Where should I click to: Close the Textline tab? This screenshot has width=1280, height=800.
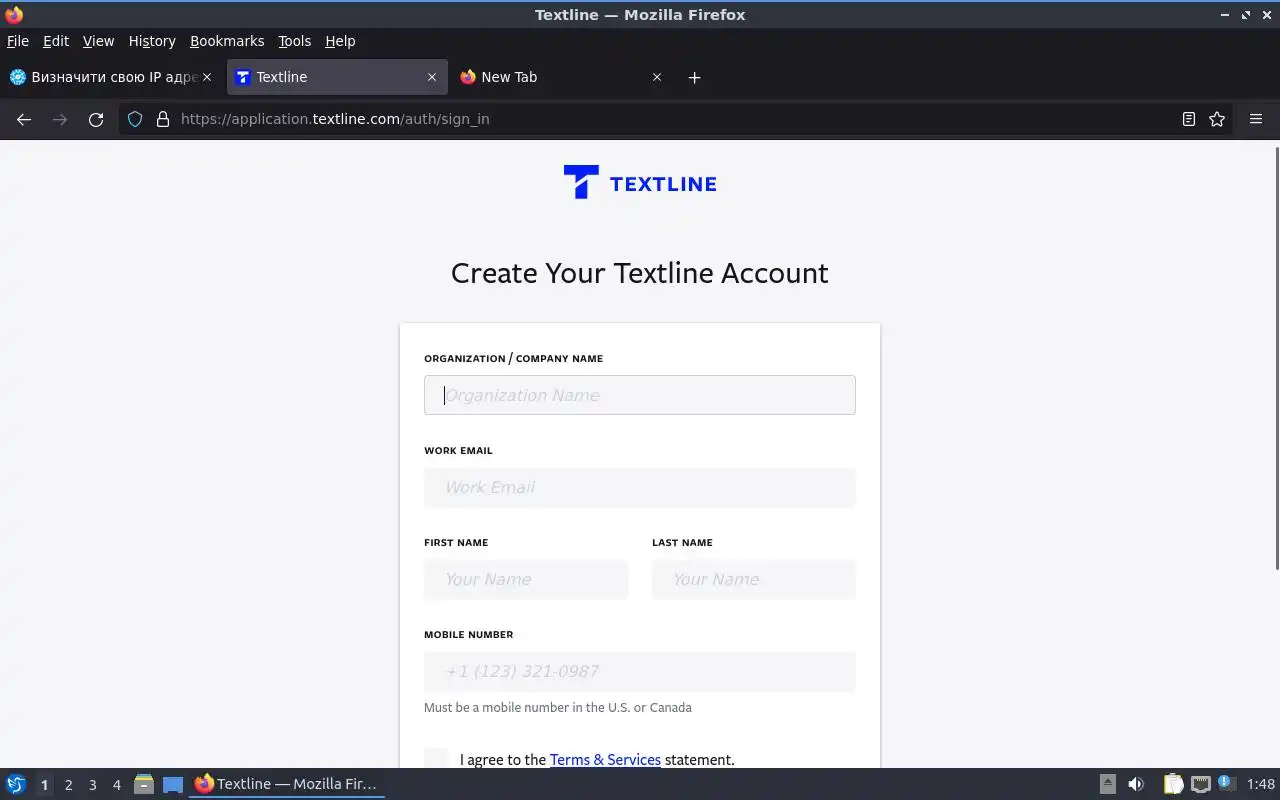click(432, 77)
